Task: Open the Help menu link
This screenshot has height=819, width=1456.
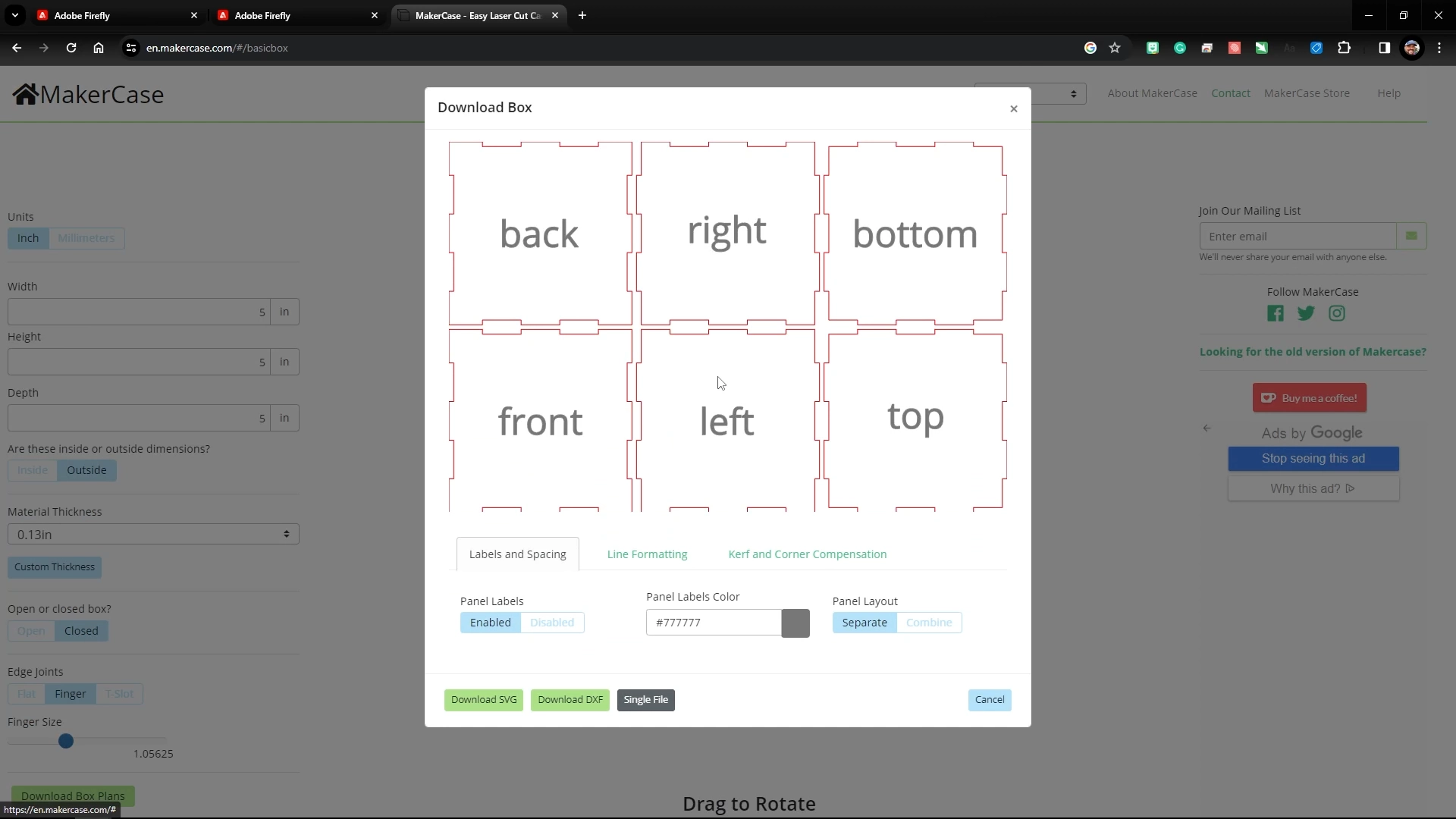Action: [x=1389, y=93]
